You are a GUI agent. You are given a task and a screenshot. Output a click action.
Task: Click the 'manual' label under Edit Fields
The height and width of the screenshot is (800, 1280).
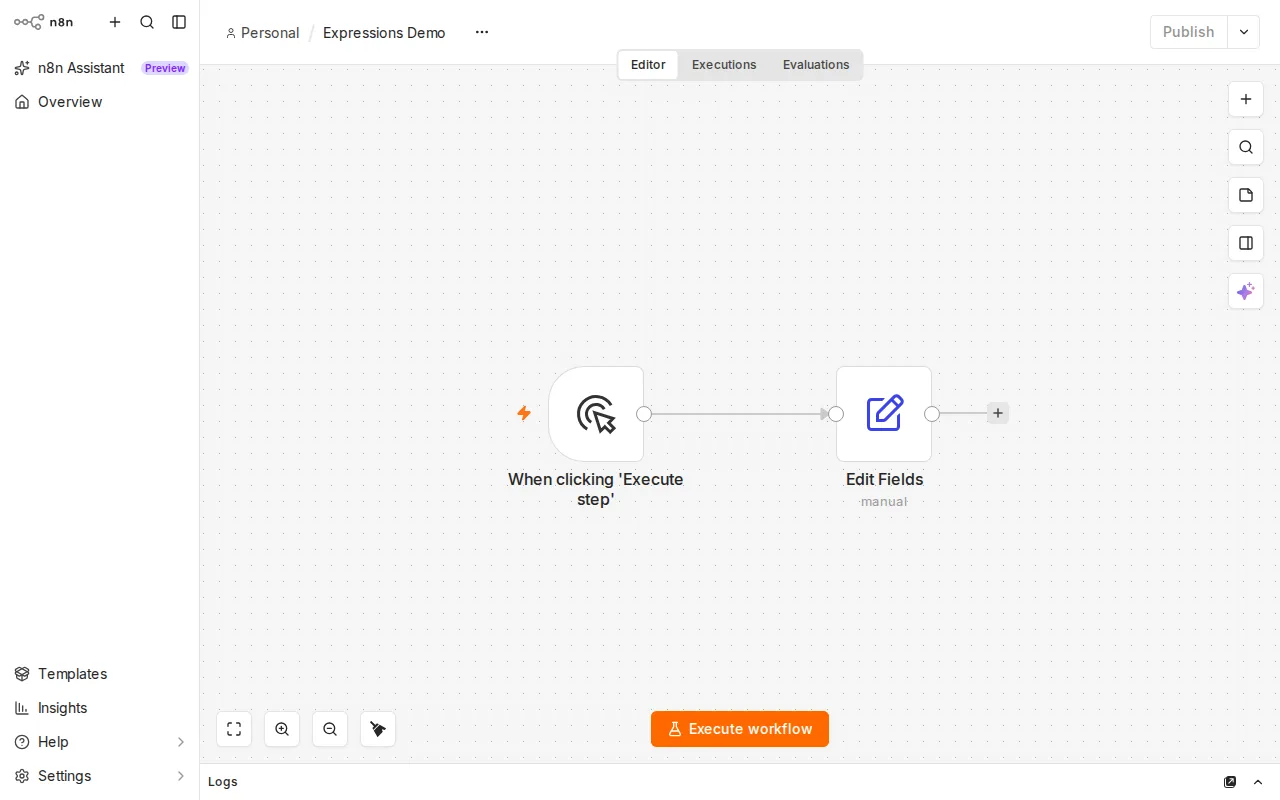click(884, 502)
